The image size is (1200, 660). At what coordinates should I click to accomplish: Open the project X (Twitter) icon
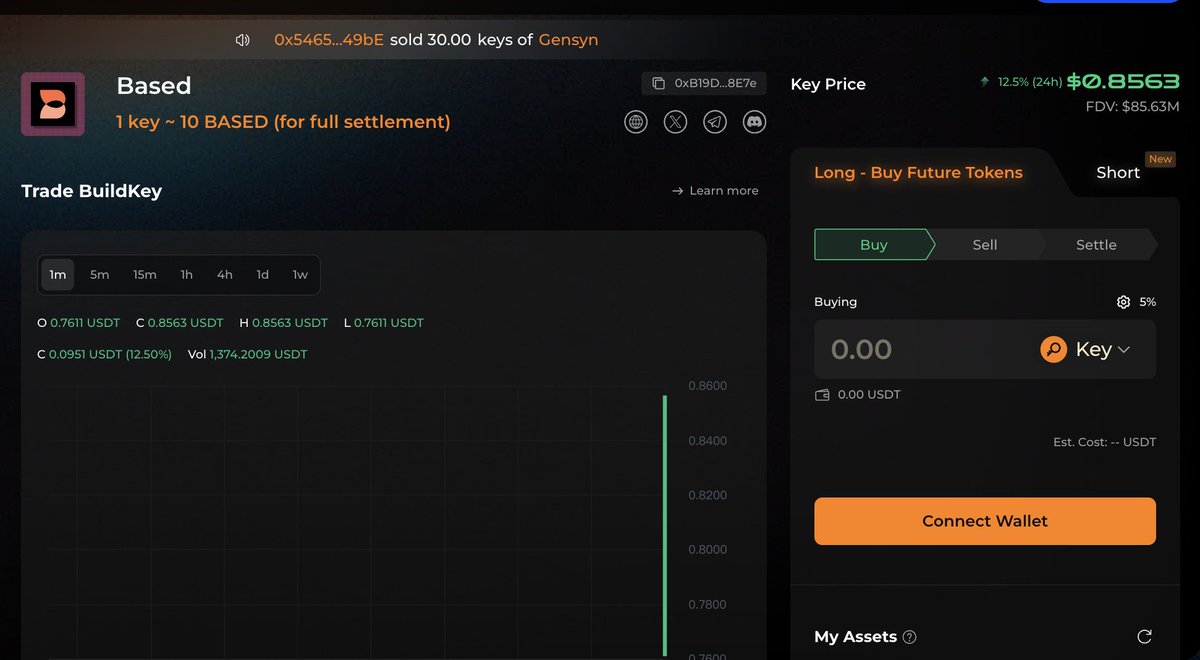tap(676, 122)
